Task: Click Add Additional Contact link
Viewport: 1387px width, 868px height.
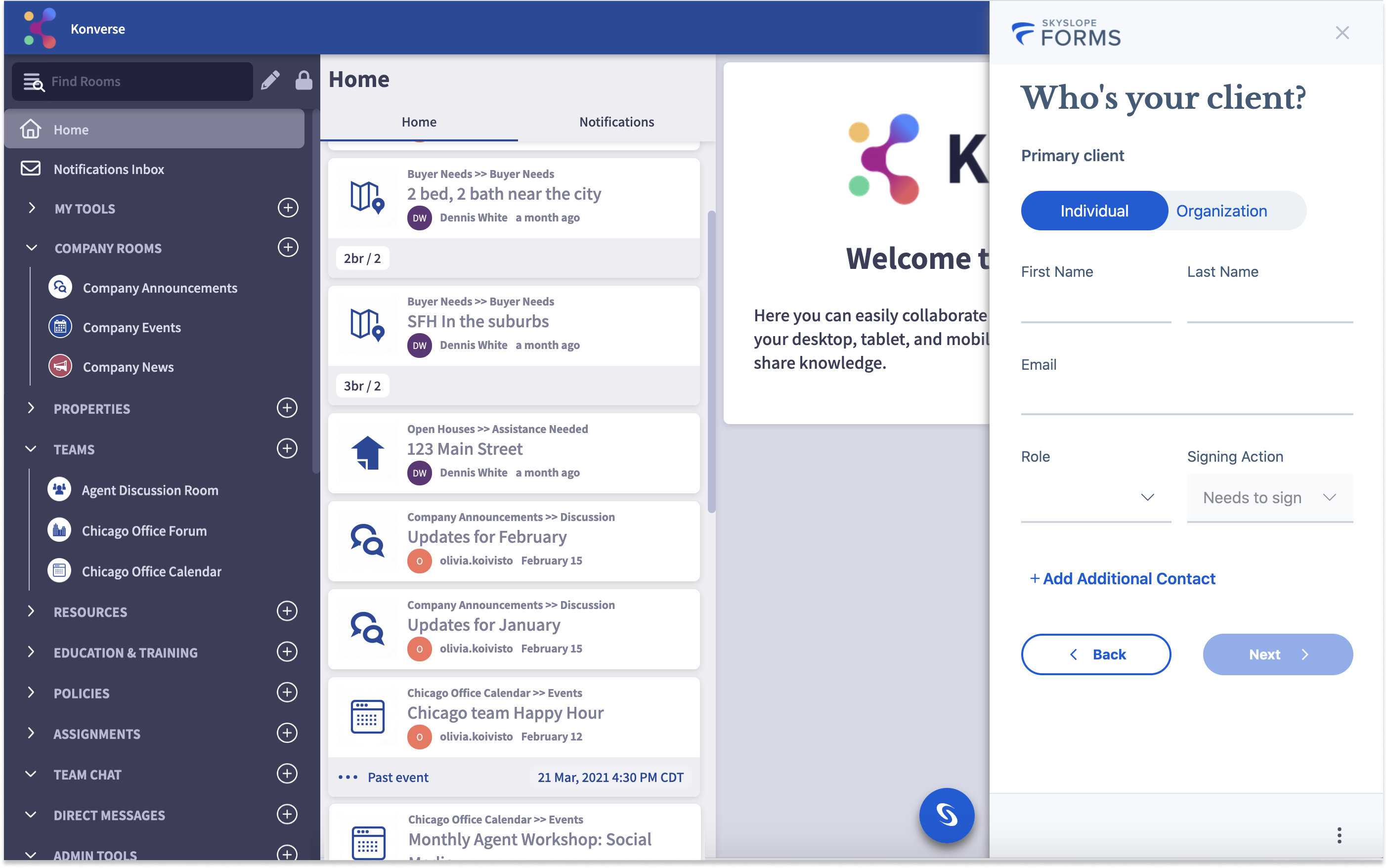Action: pos(1123,579)
